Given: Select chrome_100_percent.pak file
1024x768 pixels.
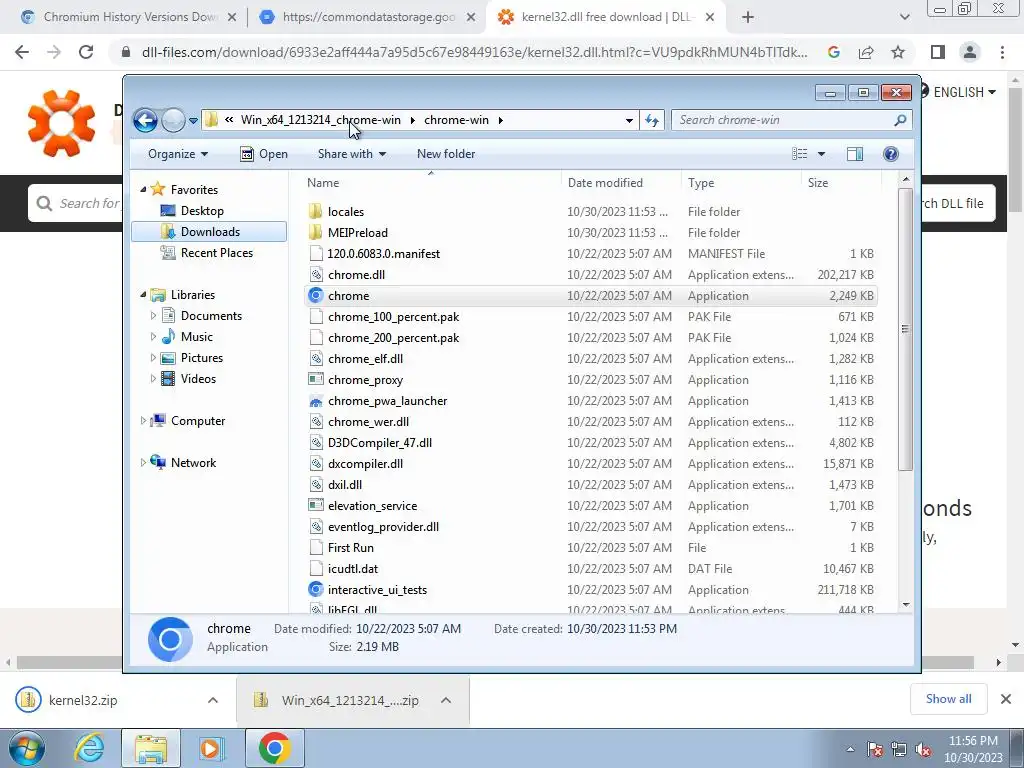Looking at the screenshot, I should pos(393,317).
